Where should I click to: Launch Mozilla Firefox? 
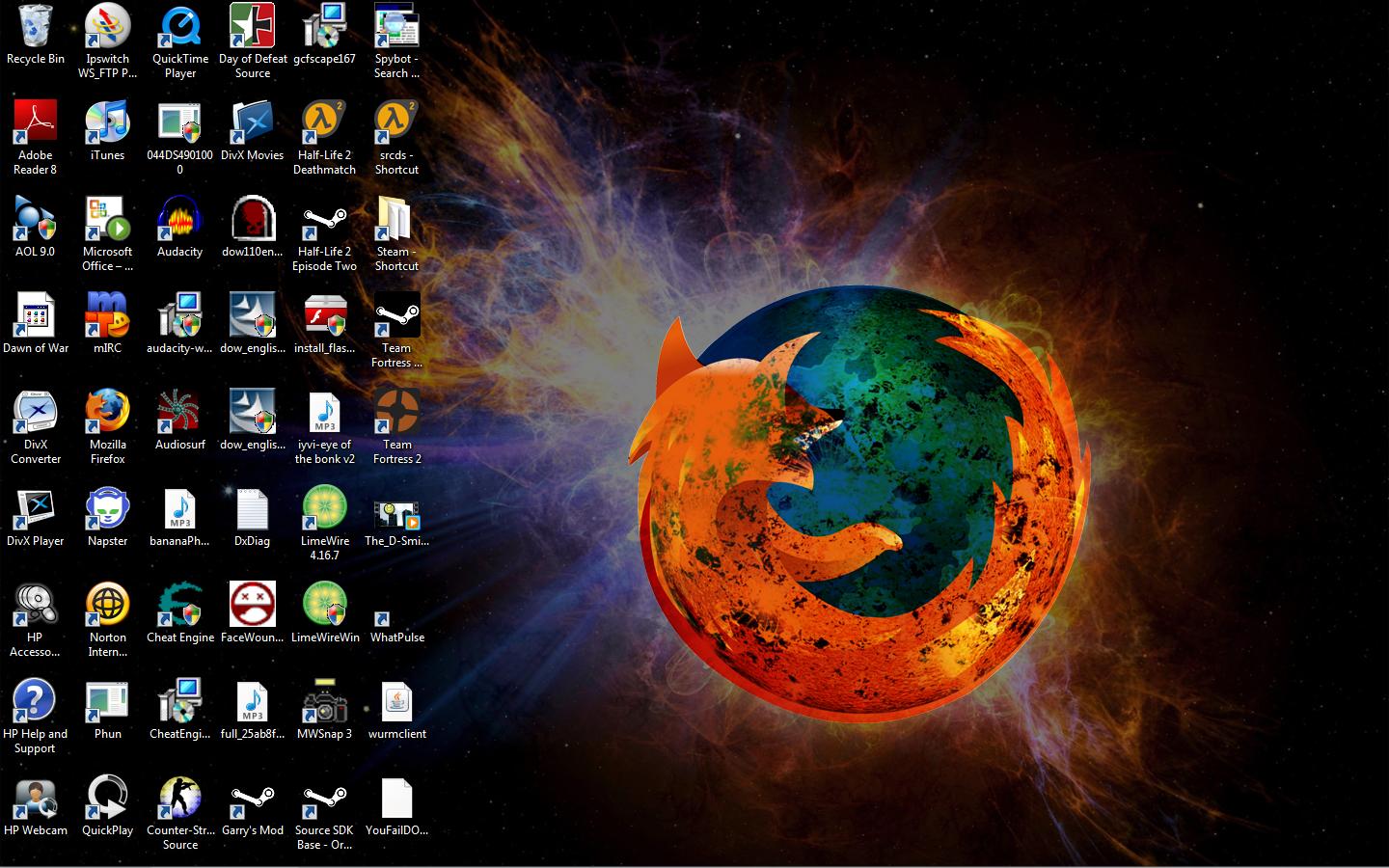pyautogui.click(x=107, y=415)
